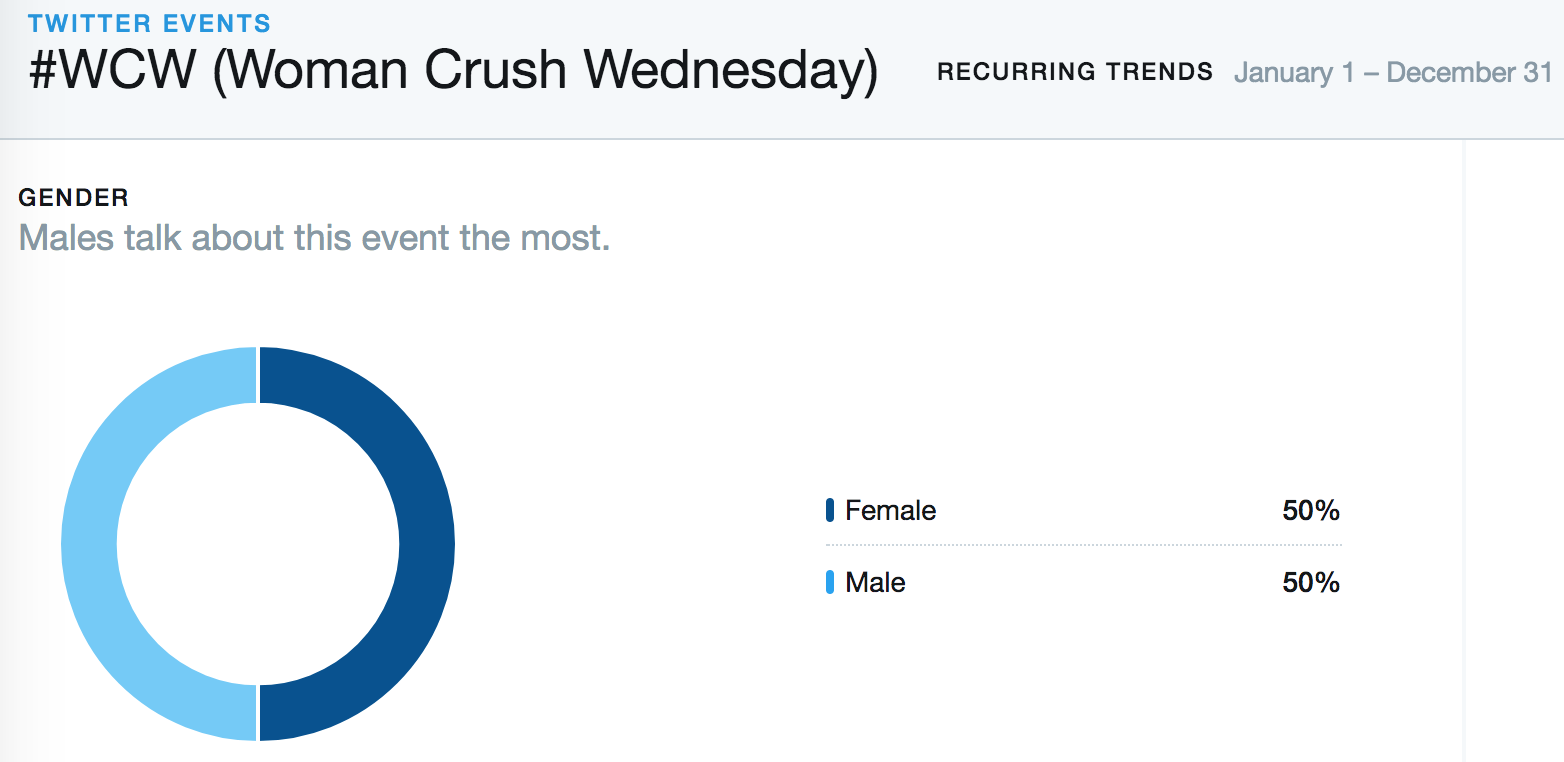Select the GENDER section heading

point(74,198)
